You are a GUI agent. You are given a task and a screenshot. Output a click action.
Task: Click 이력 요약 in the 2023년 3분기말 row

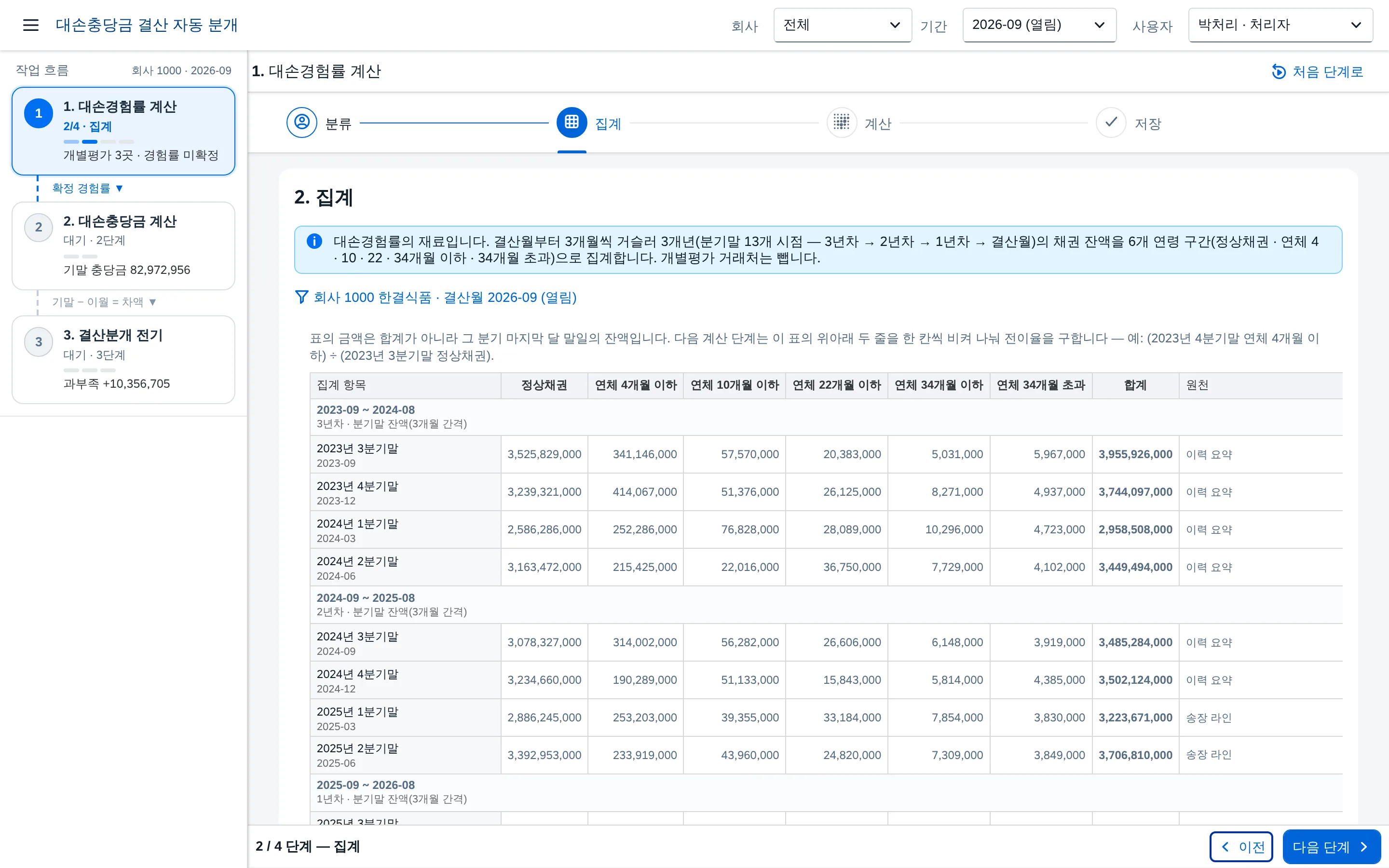click(x=1210, y=455)
